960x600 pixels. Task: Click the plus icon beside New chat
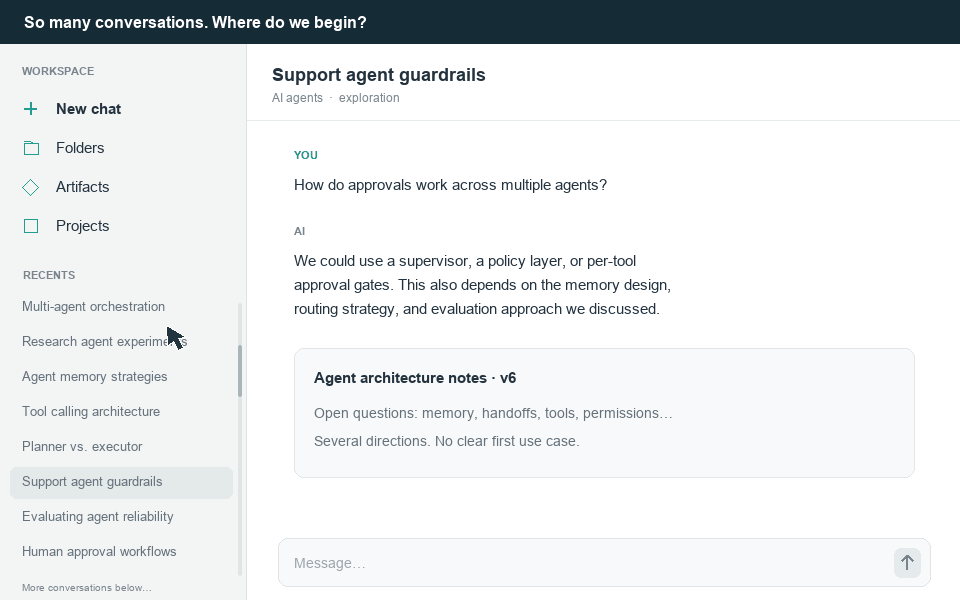point(31,109)
